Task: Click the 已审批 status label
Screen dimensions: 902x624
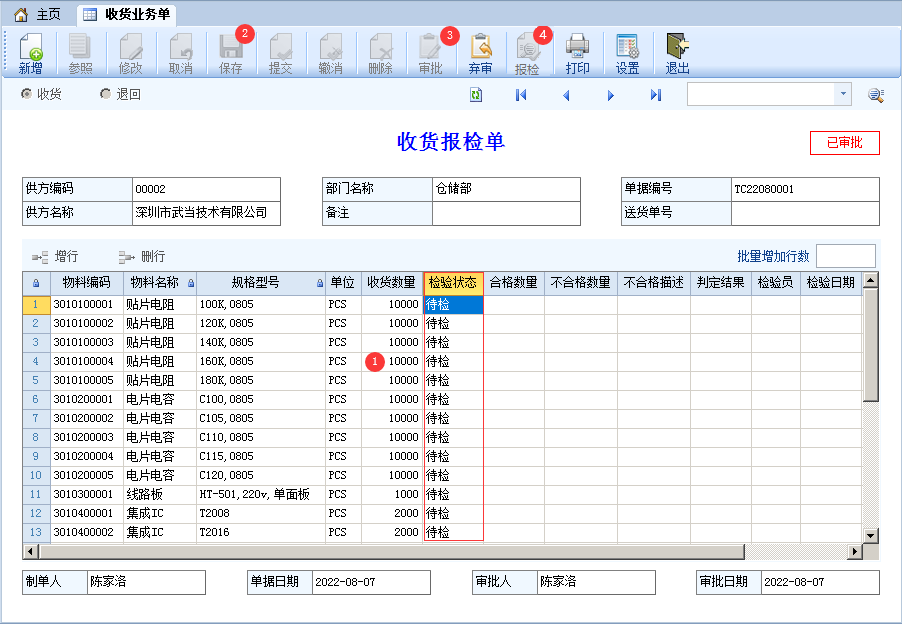Action: 844,143
